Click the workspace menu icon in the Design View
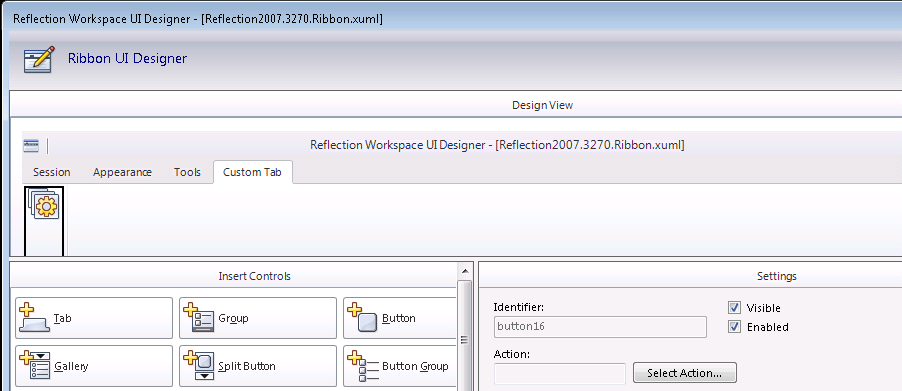902x391 pixels. coord(30,145)
